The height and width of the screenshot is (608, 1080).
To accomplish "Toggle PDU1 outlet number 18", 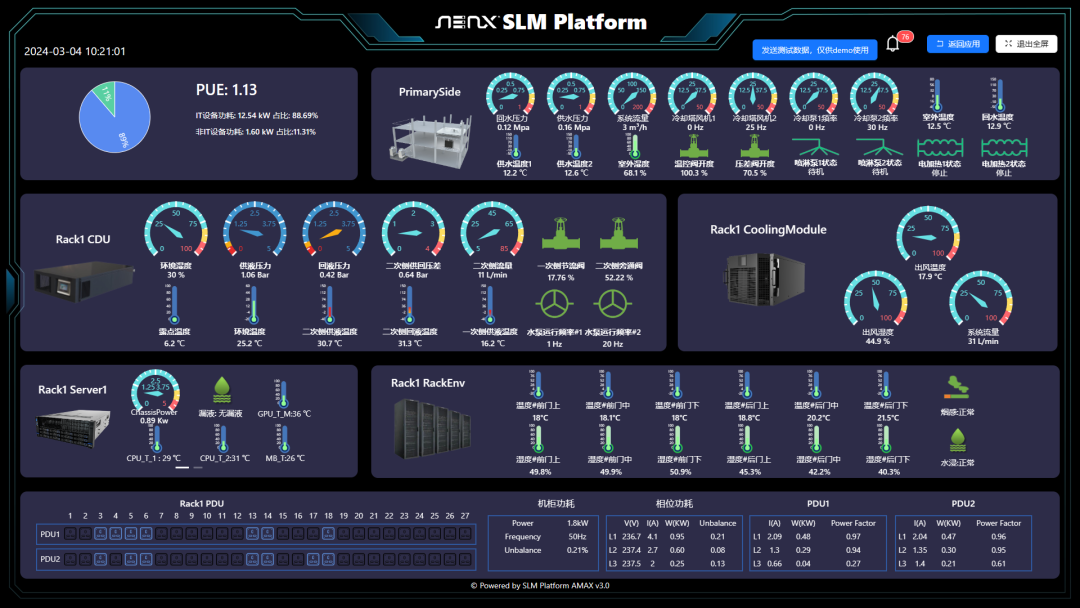I will 328,533.
